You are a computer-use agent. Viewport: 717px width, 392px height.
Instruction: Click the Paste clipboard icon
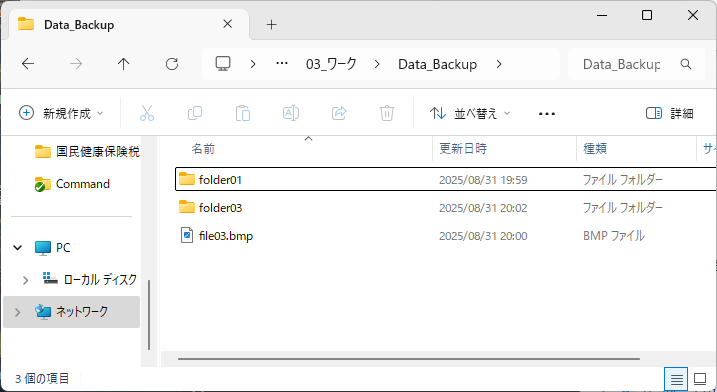pos(243,113)
